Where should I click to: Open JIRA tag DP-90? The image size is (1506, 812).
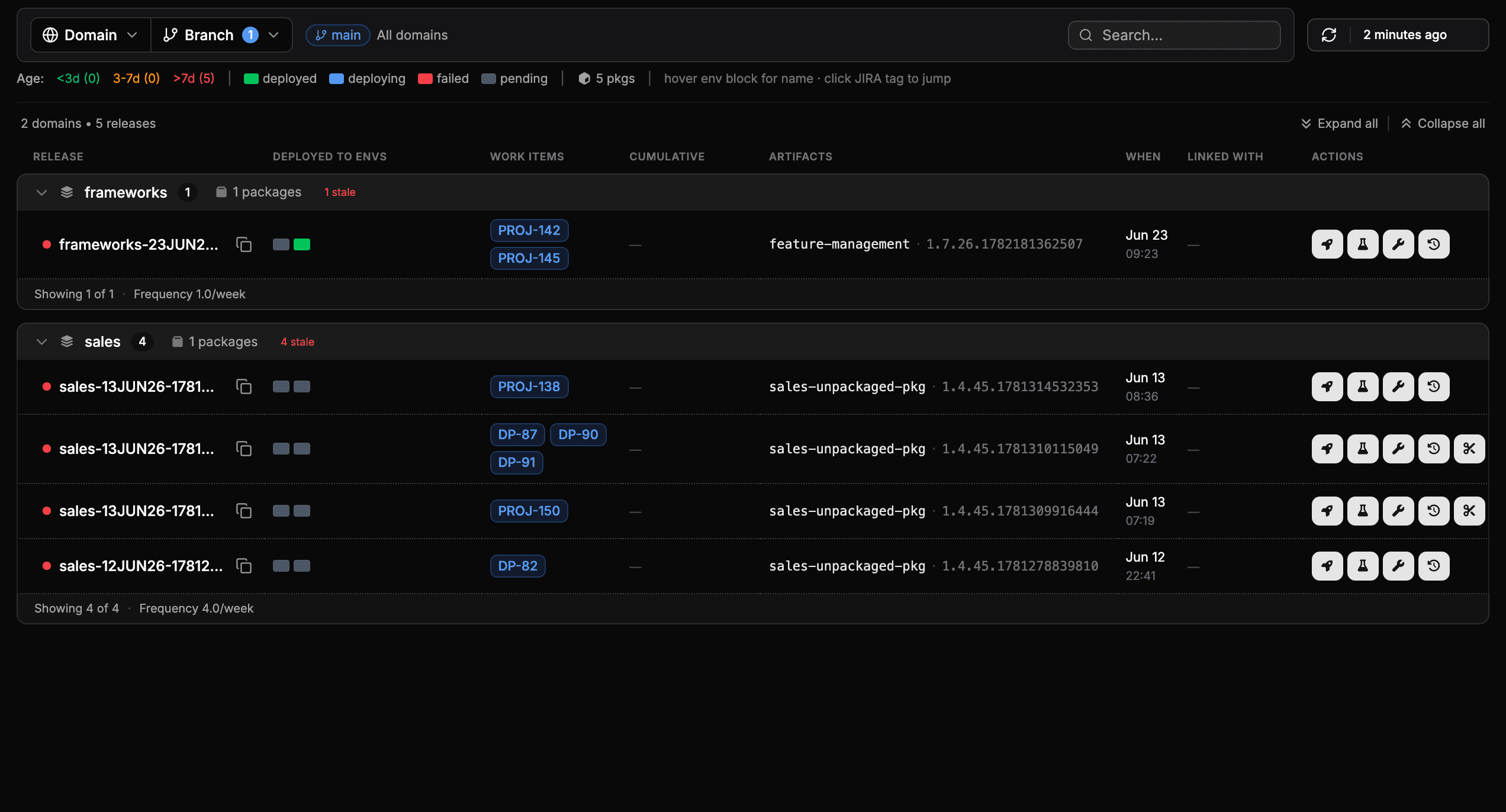tap(578, 435)
